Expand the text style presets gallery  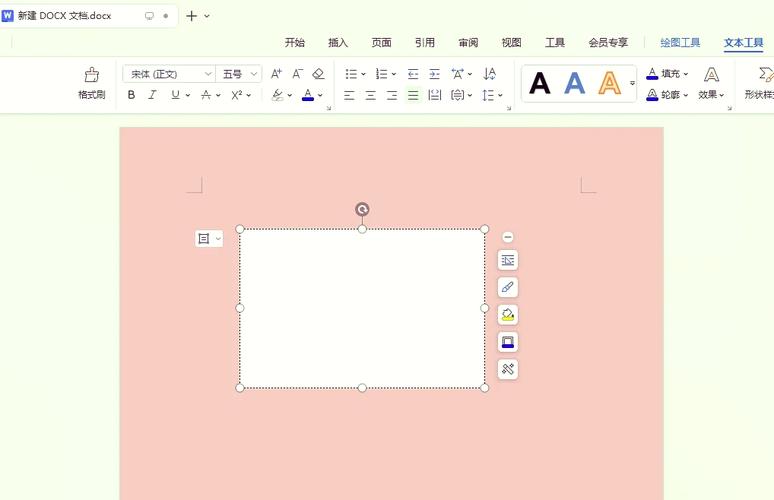tap(632, 83)
